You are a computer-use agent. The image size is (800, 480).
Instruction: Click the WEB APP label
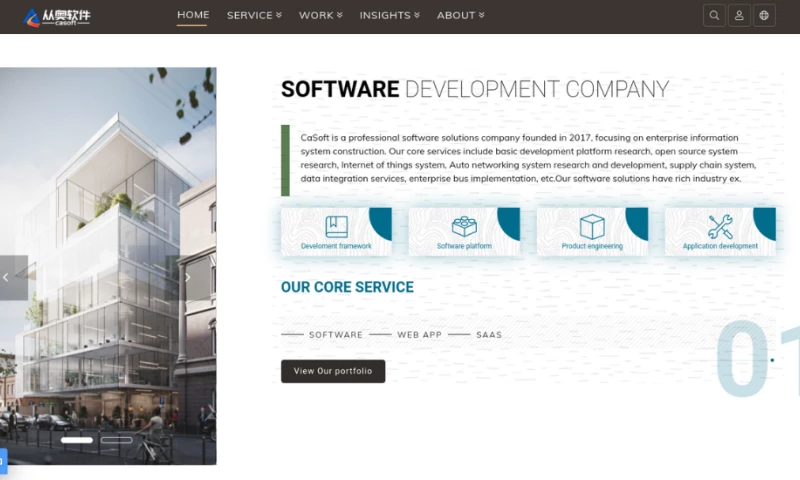pos(419,335)
